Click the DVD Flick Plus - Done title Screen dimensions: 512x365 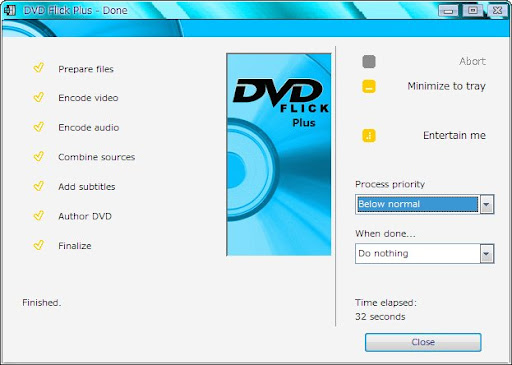tap(75, 10)
